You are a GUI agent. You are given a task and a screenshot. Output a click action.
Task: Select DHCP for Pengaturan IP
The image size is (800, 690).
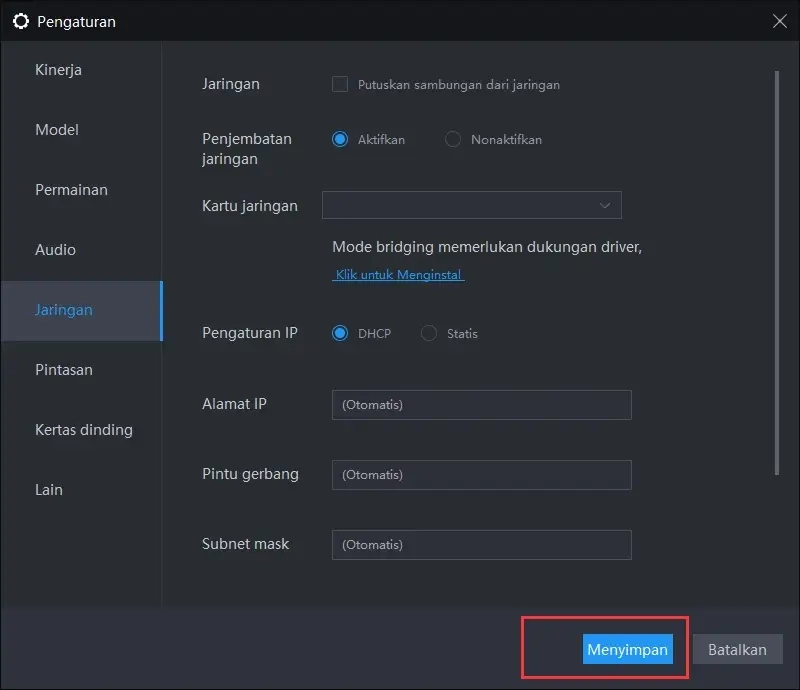pyautogui.click(x=340, y=334)
